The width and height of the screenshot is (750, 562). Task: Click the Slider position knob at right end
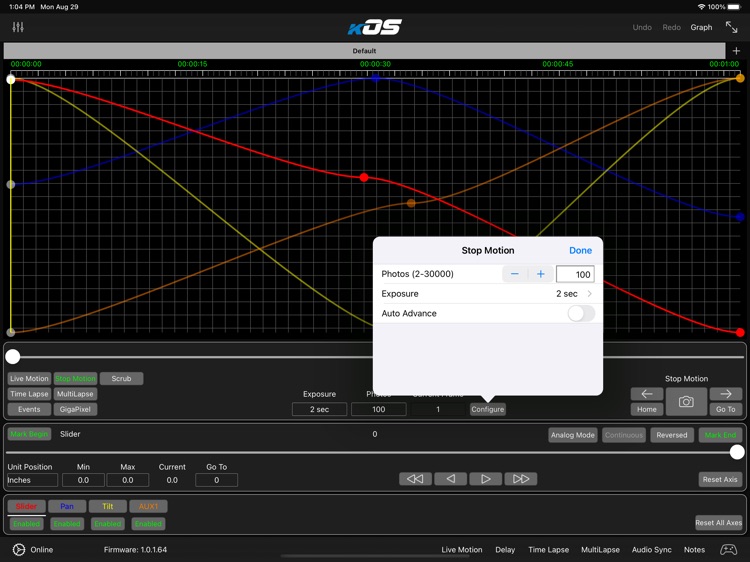pyautogui.click(x=737, y=452)
